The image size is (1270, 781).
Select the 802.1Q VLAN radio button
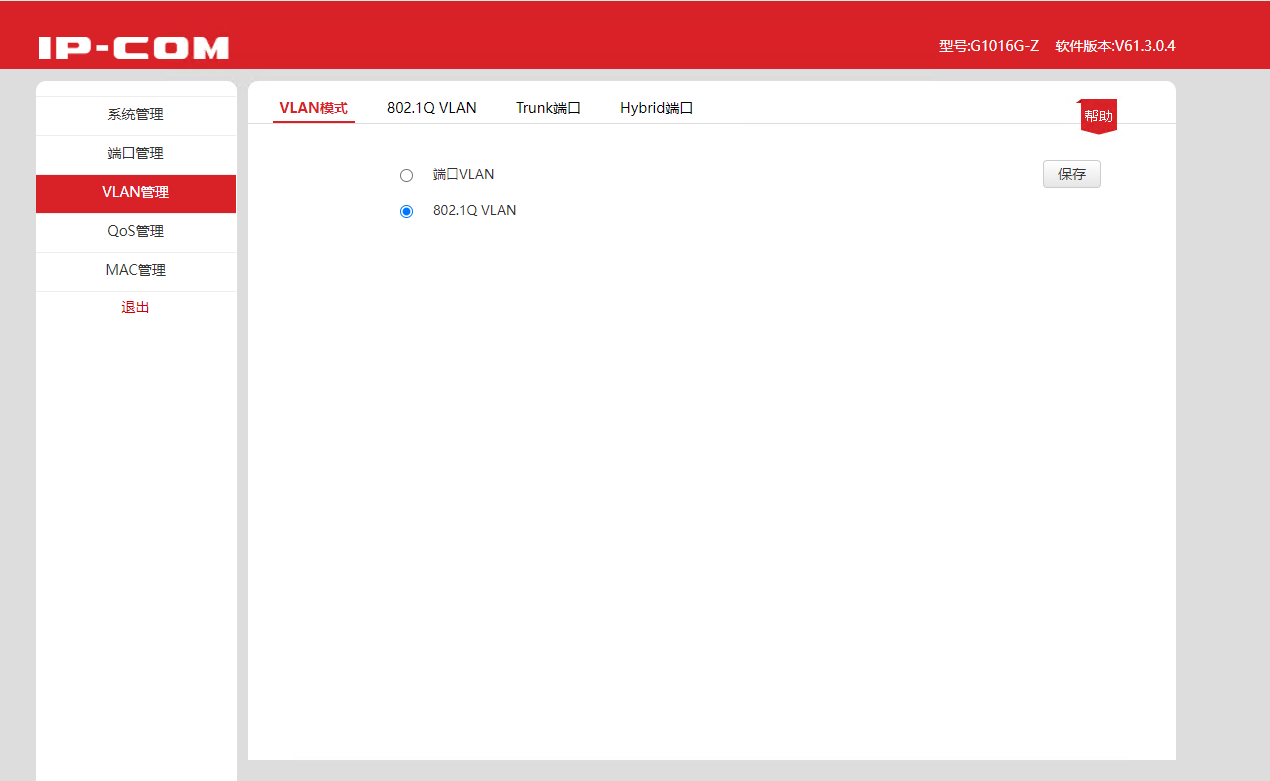click(406, 211)
